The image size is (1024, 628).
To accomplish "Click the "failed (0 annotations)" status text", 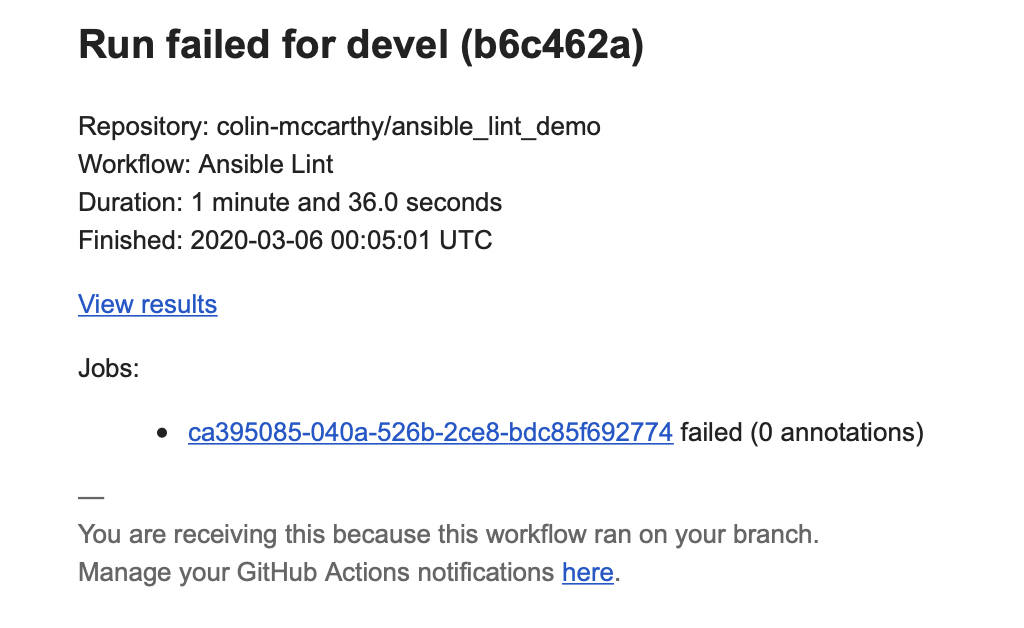I will pyautogui.click(x=801, y=433).
